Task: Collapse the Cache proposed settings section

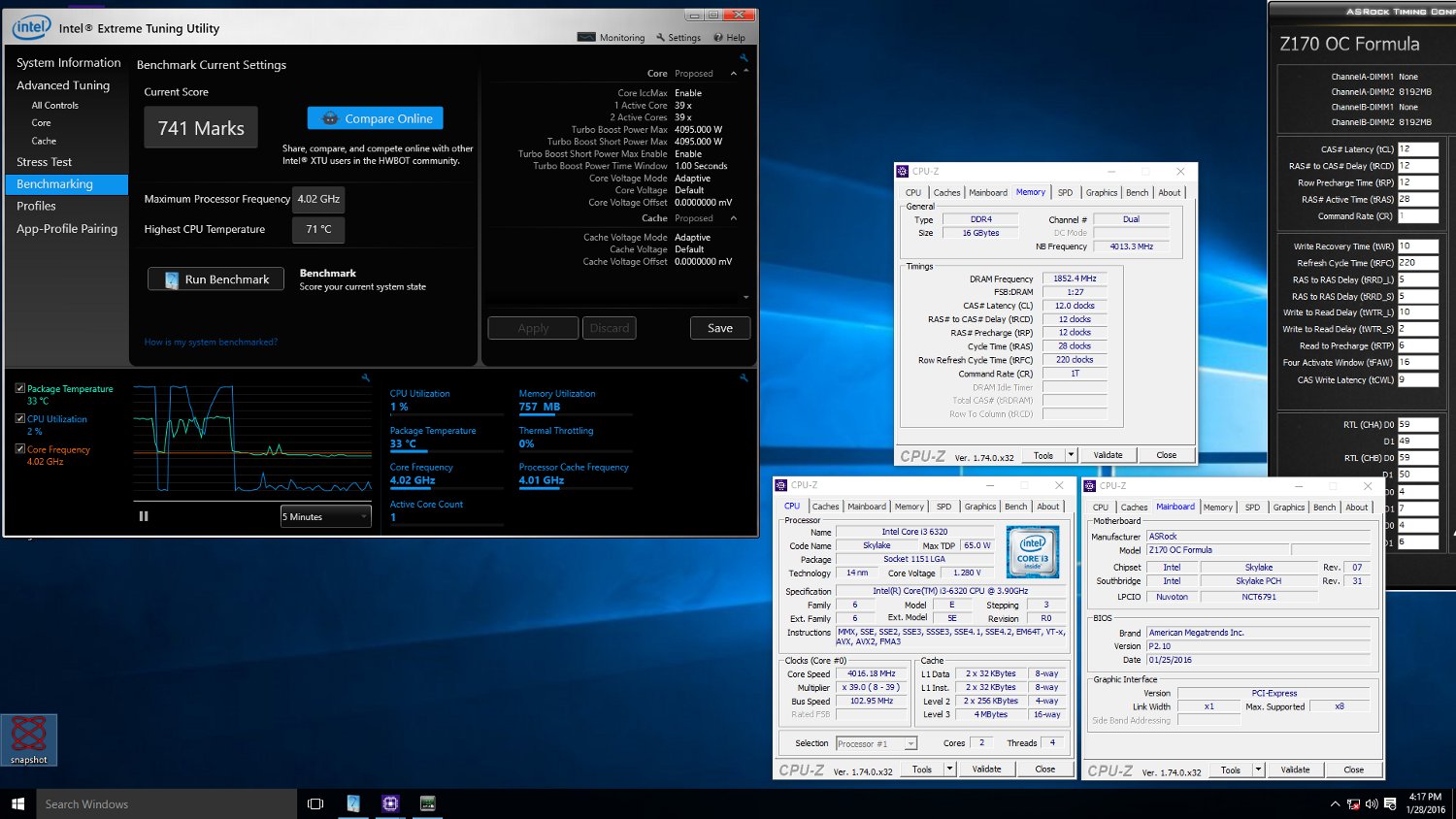Action: point(734,218)
